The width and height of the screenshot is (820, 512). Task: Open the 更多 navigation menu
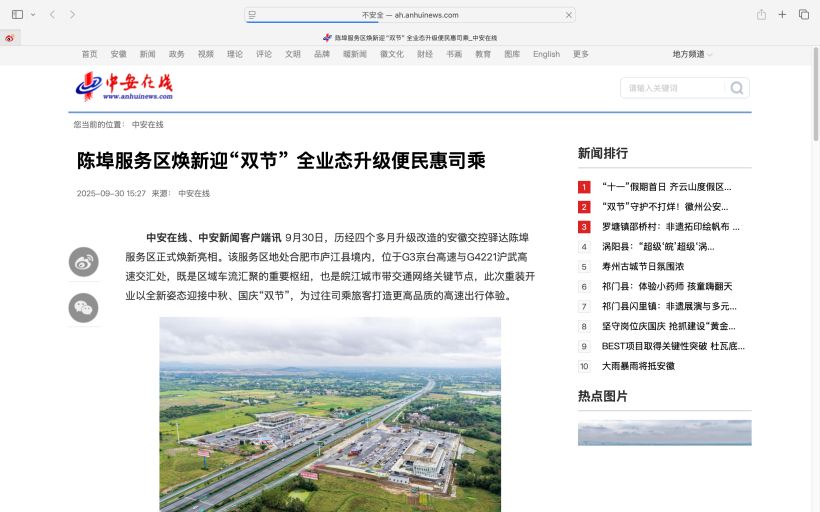581,54
